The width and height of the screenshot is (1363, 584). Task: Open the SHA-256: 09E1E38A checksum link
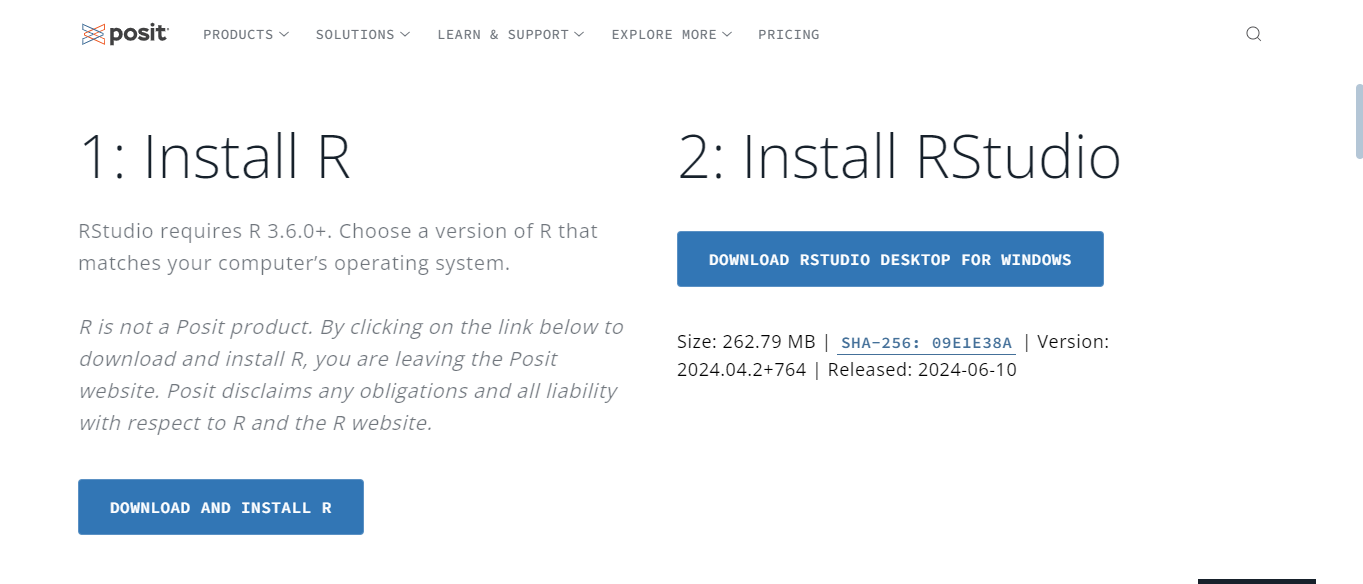(926, 342)
